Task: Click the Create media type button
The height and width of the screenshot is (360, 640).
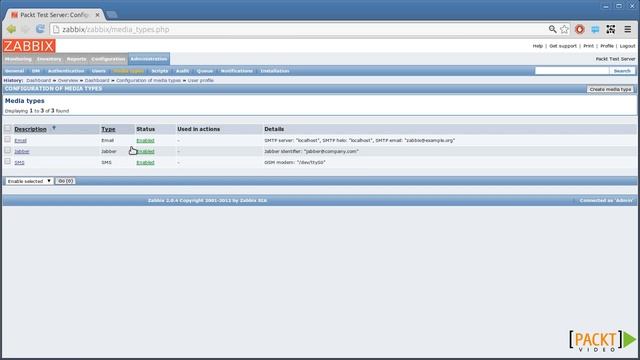Action: (x=610, y=89)
